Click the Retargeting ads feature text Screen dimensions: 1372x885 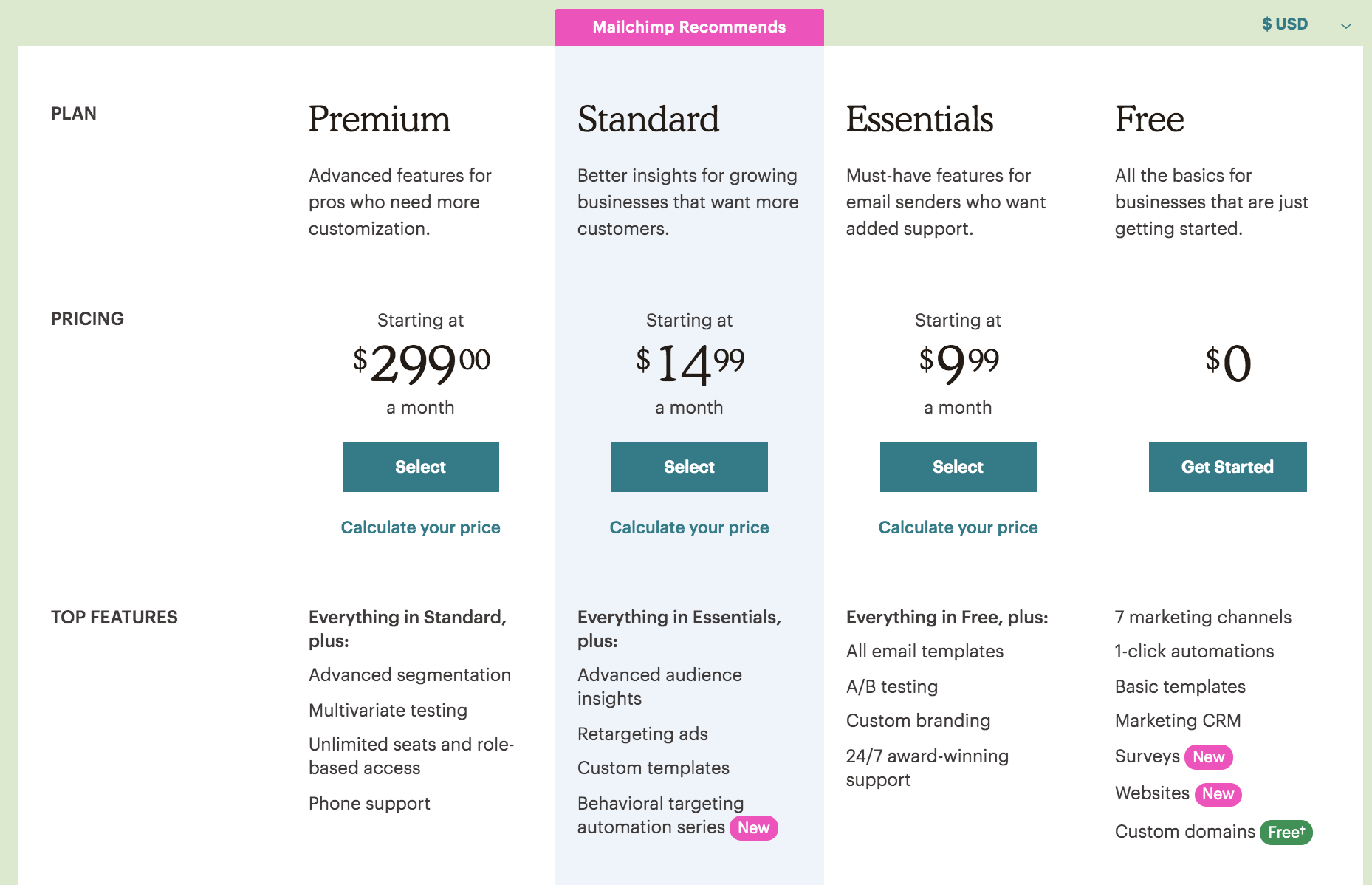click(x=642, y=734)
